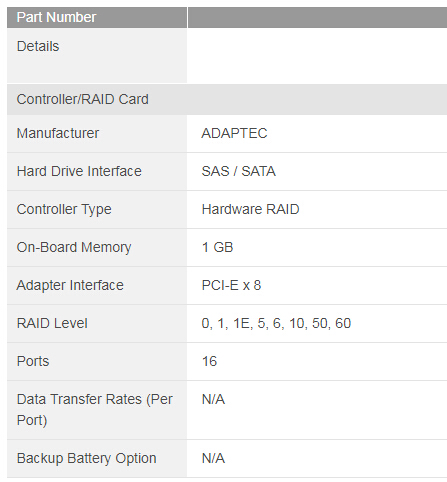Click the PCI-E x 8 value
This screenshot has height=482, width=447.
click(x=231, y=285)
